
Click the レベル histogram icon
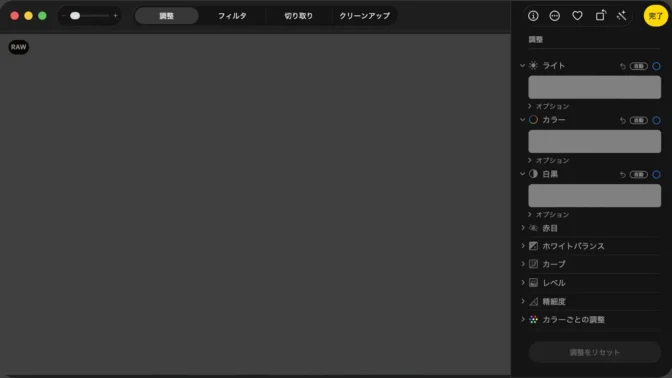(533, 283)
